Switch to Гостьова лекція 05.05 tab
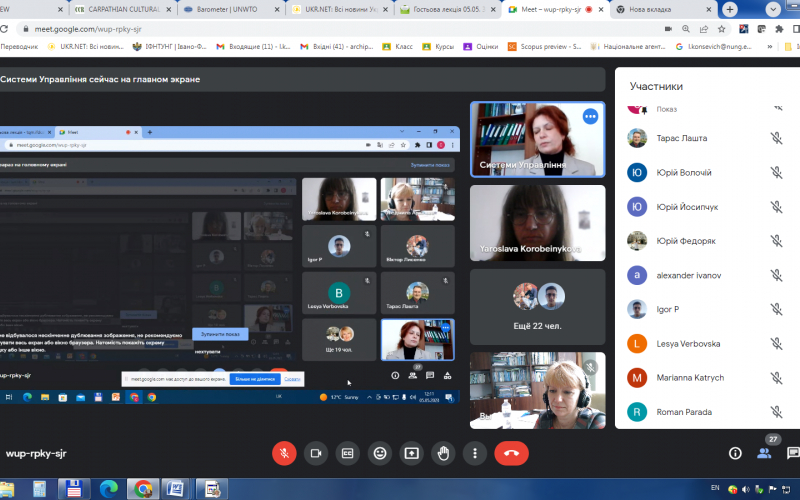The height and width of the screenshot is (500, 800). 448,9
